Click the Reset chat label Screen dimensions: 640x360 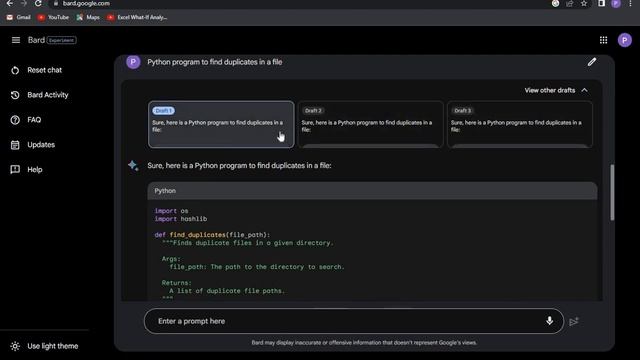point(44,70)
